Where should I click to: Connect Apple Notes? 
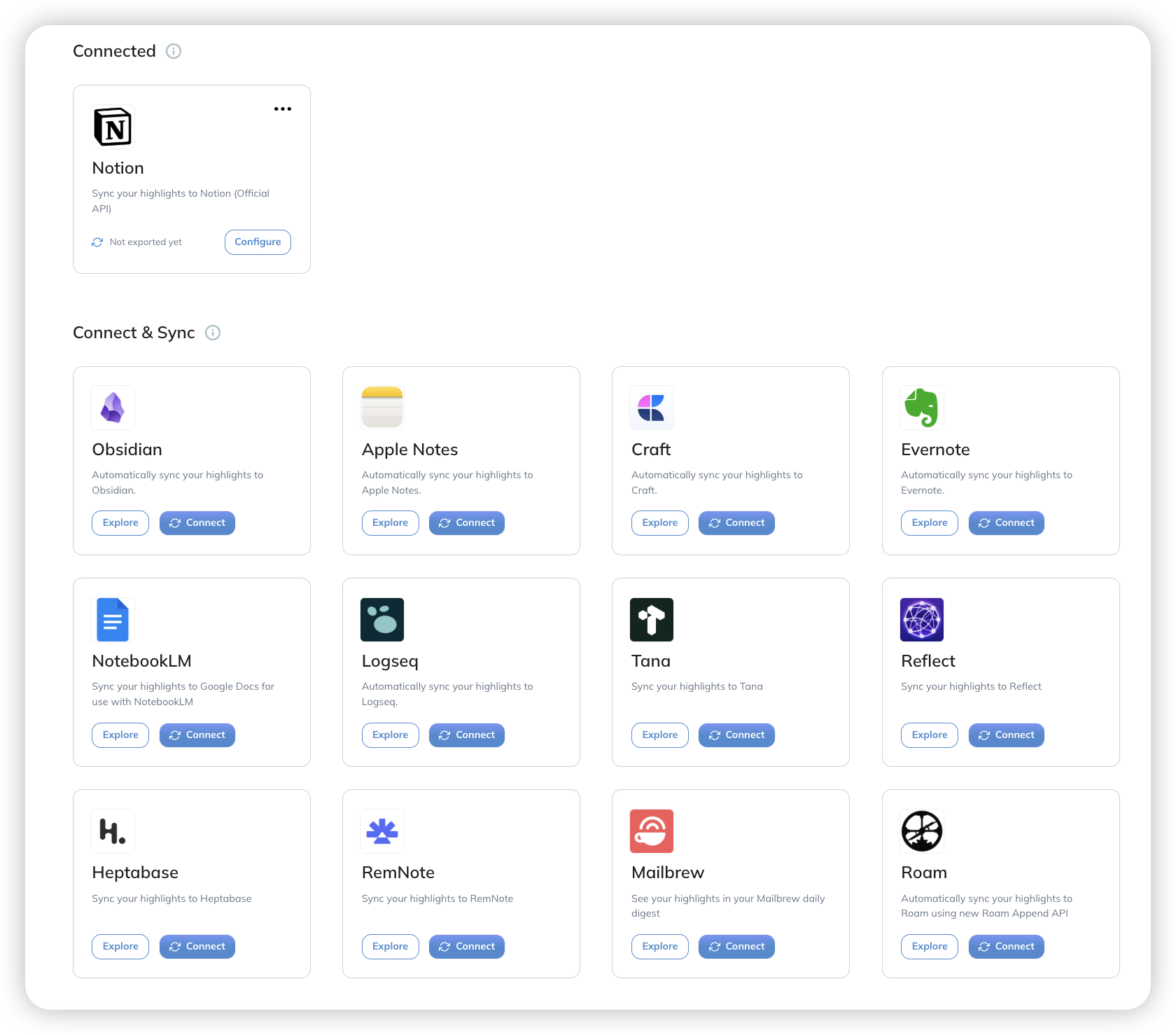[467, 523]
